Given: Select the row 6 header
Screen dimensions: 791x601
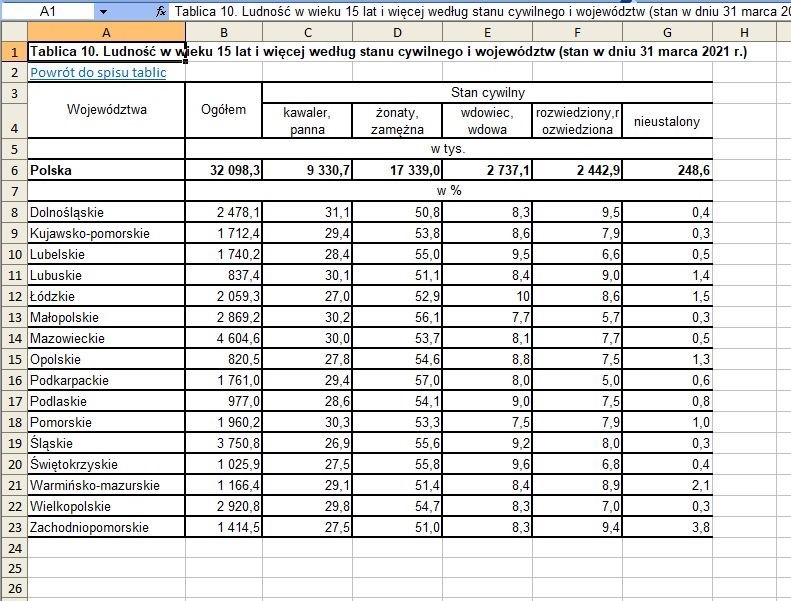Looking at the screenshot, I should pyautogui.click(x=14, y=170).
